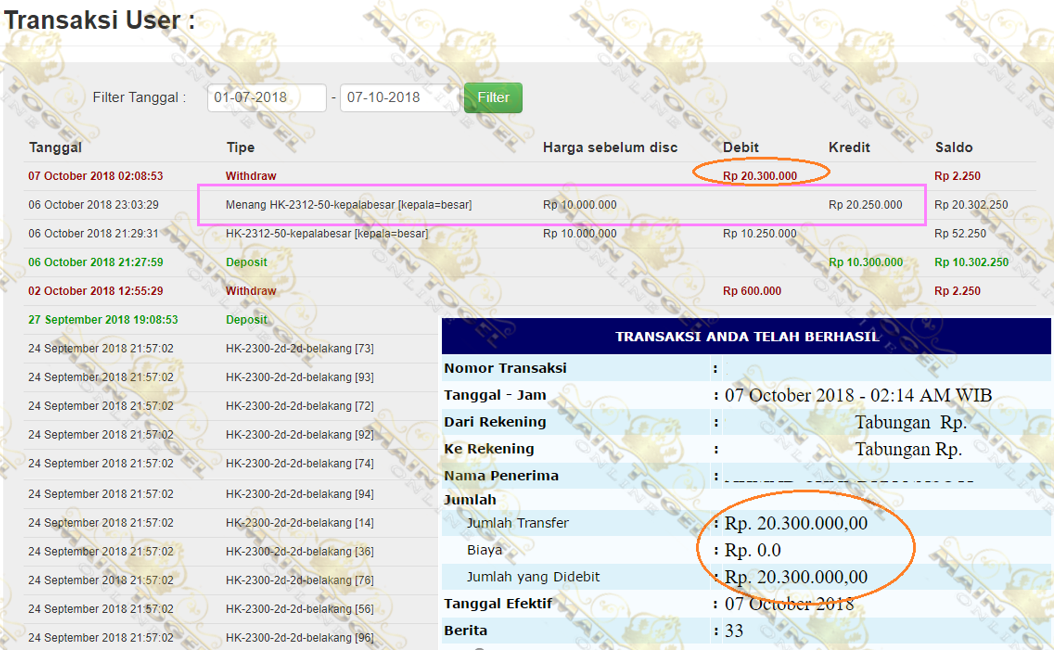Click the Harga sebelum disc column header
This screenshot has width=1054, height=650.
[x=610, y=147]
